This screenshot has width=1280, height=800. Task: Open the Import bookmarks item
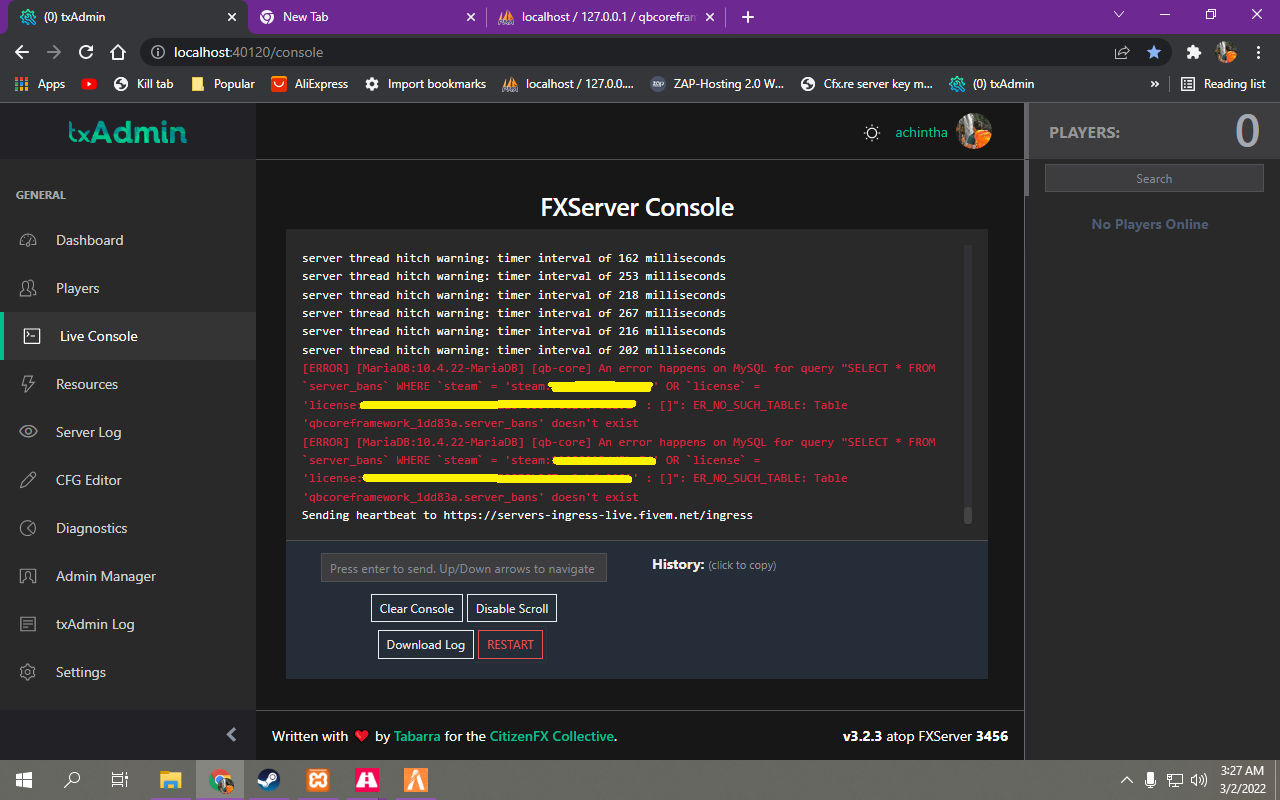(x=425, y=84)
